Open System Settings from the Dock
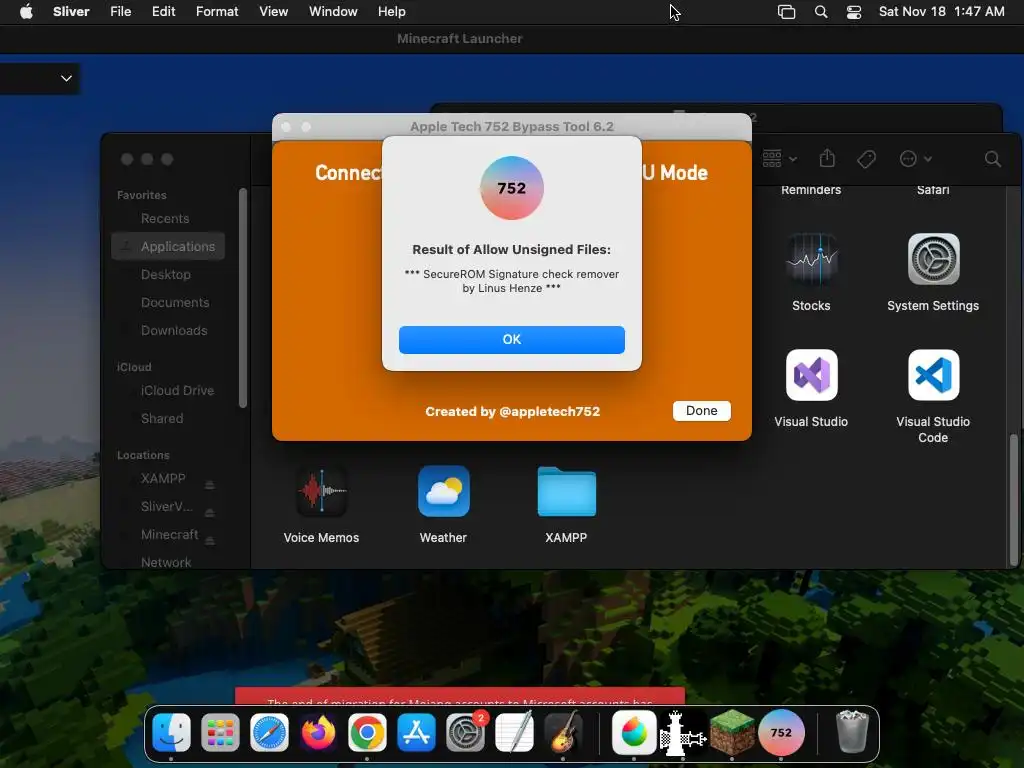This screenshot has width=1024, height=768. point(465,732)
